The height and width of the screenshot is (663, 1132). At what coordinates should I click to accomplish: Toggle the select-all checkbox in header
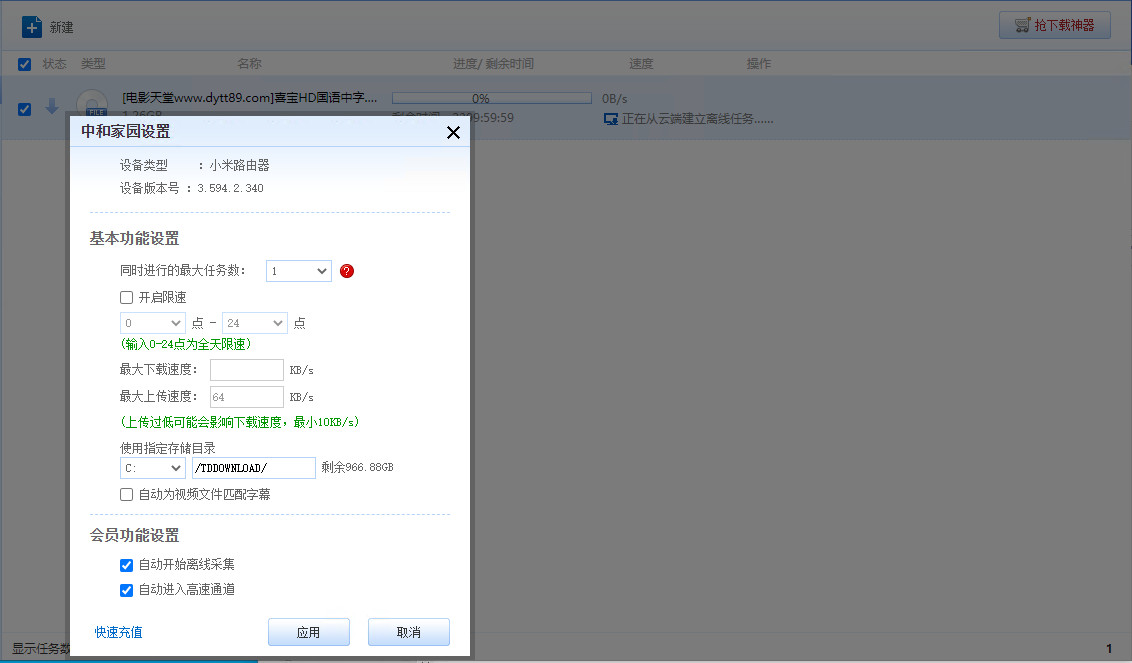click(25, 64)
